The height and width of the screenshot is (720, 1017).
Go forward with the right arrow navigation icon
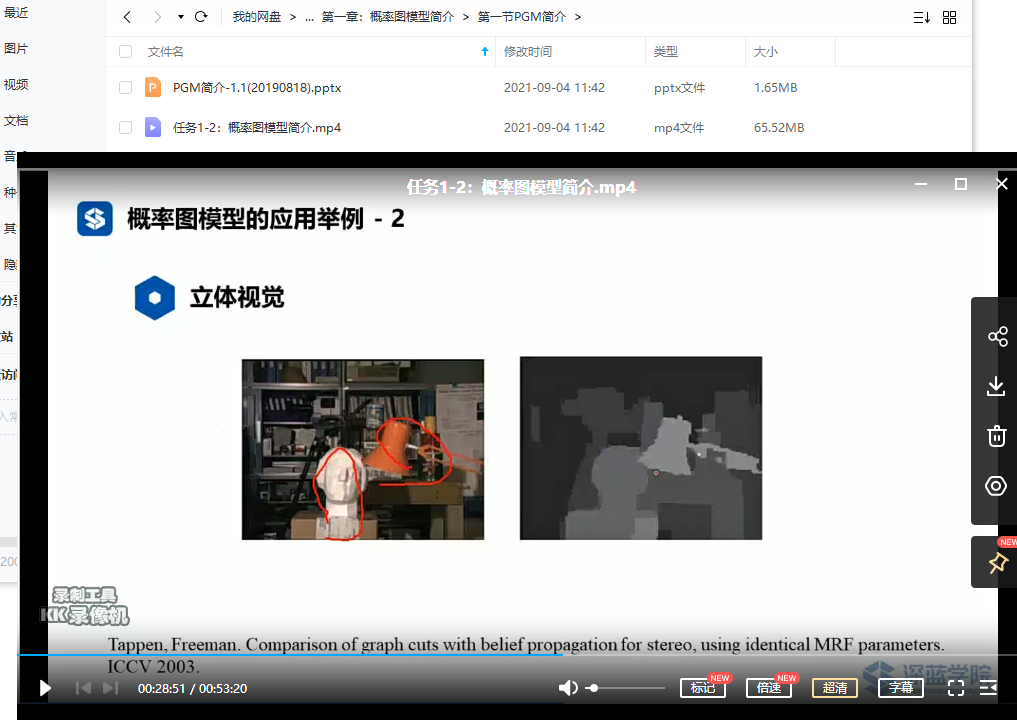click(x=157, y=18)
